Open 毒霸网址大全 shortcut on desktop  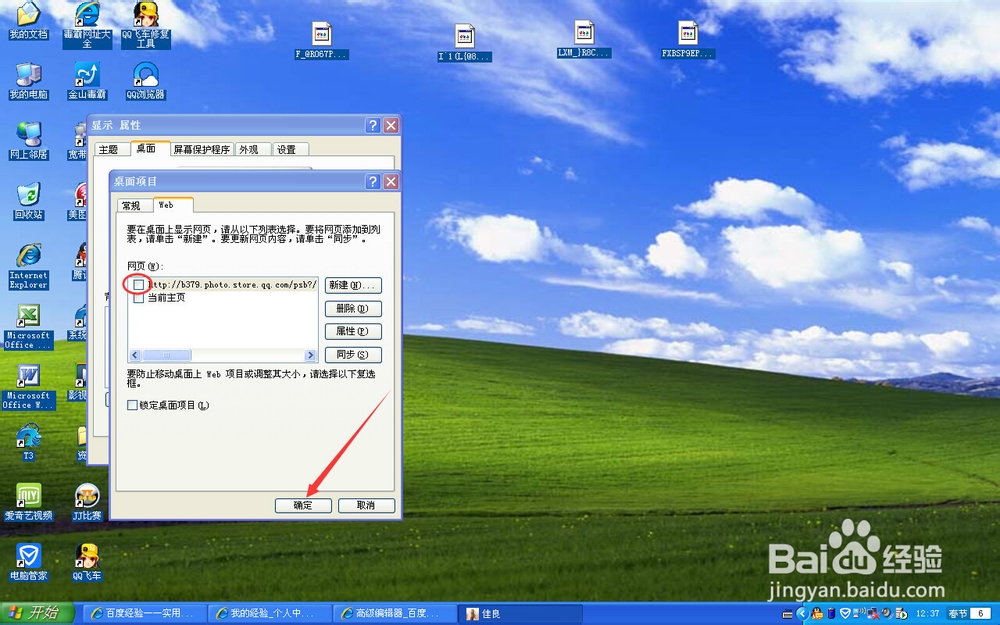[x=87, y=24]
